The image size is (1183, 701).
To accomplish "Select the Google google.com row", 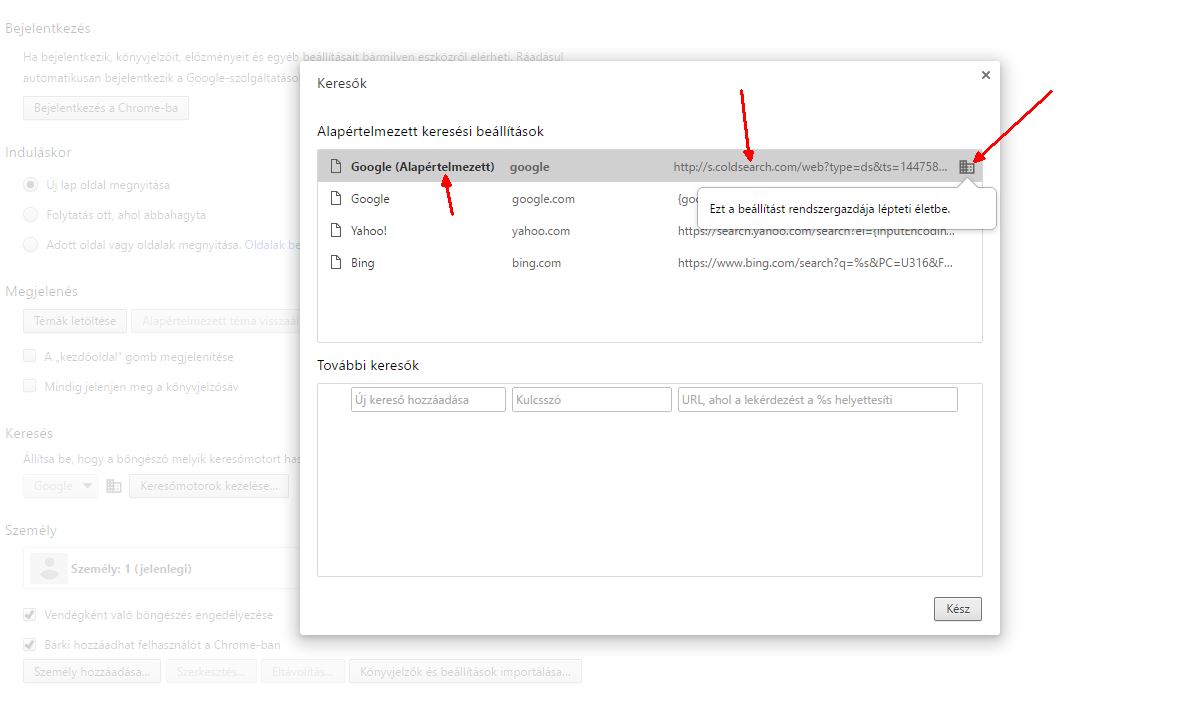I will click(x=650, y=198).
